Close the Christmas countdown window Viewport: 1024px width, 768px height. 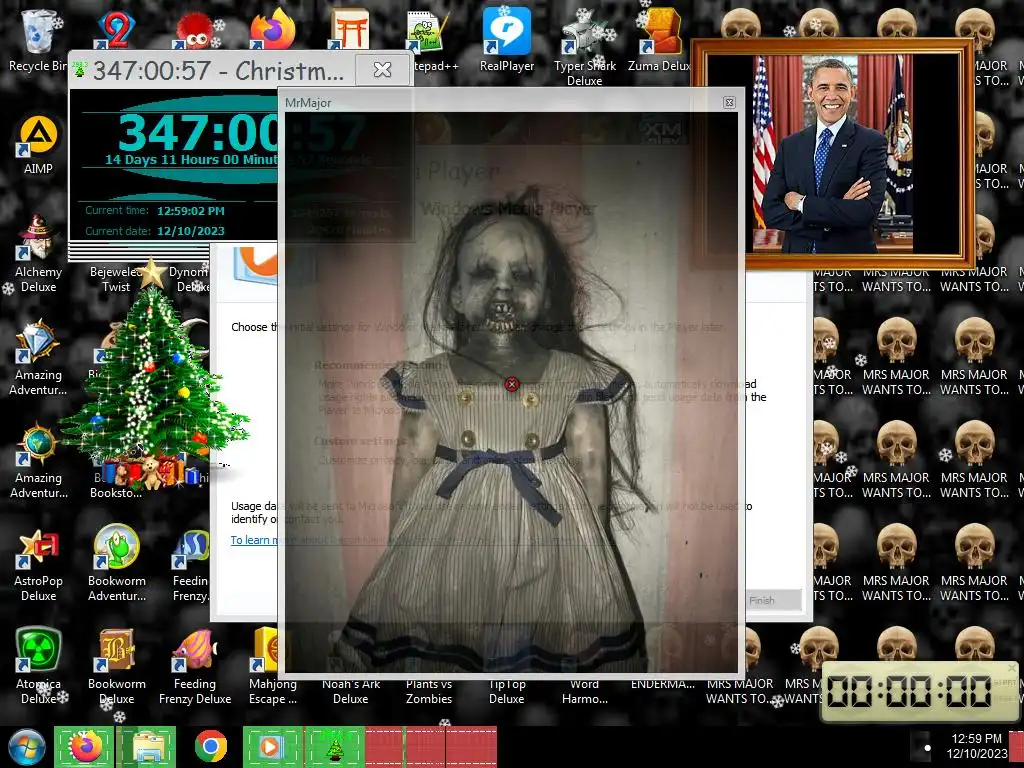[383, 69]
